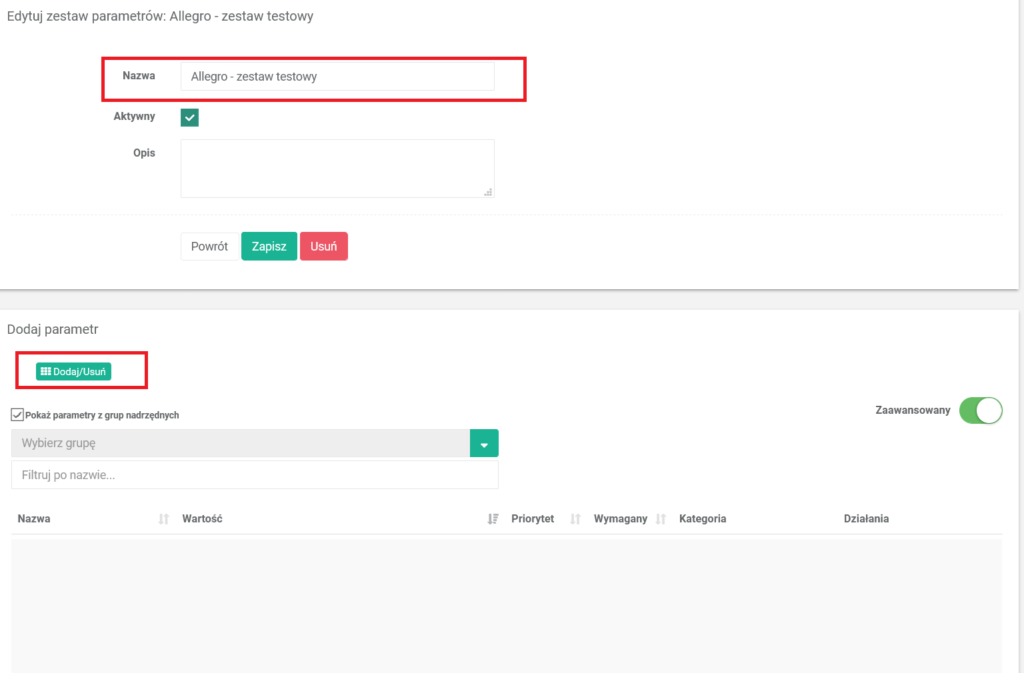Image resolution: width=1024 pixels, height=673 pixels.
Task: Focus the Filtruj po nazwie search box
Action: [x=254, y=475]
